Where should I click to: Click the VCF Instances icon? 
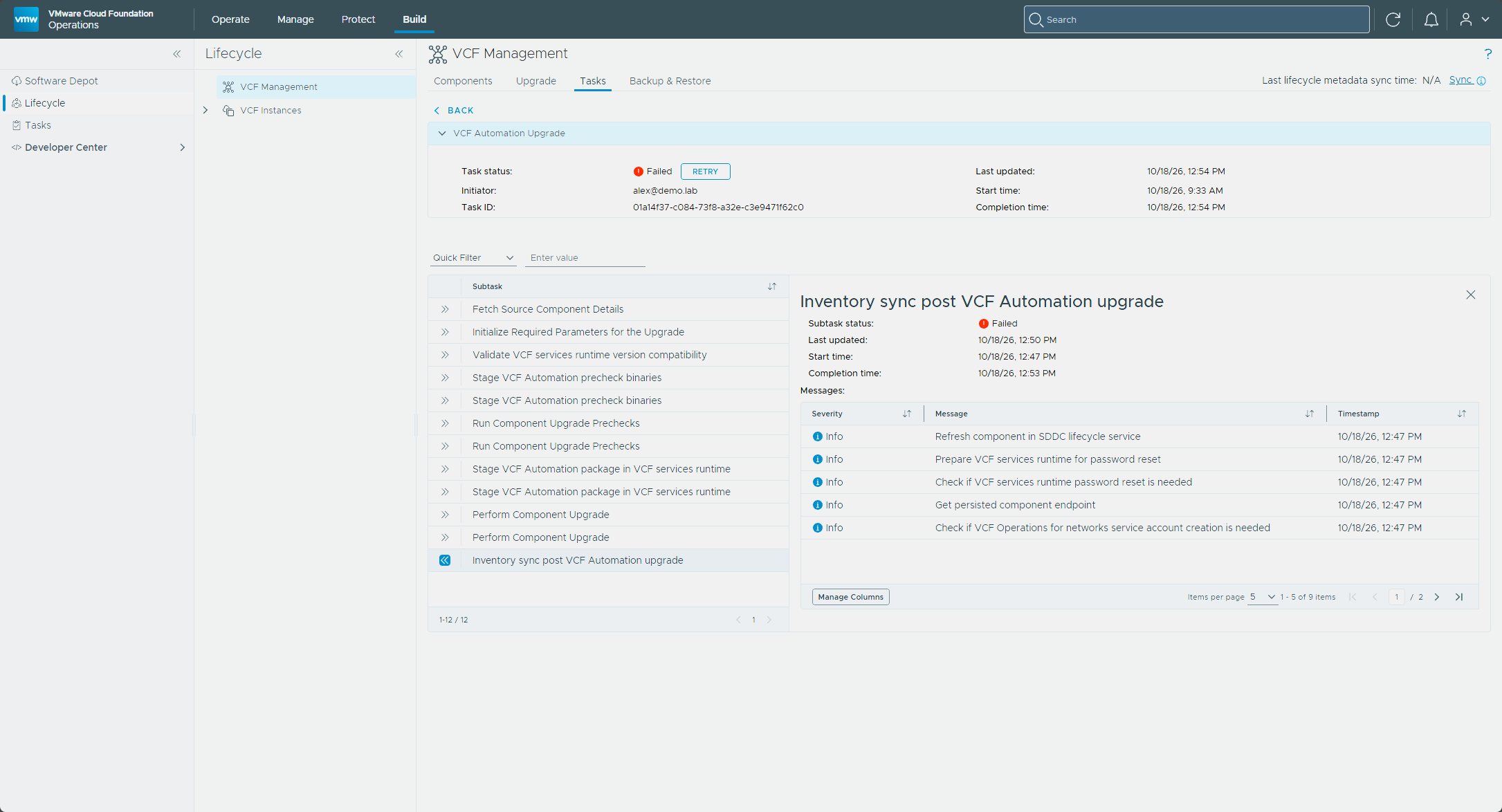228,111
